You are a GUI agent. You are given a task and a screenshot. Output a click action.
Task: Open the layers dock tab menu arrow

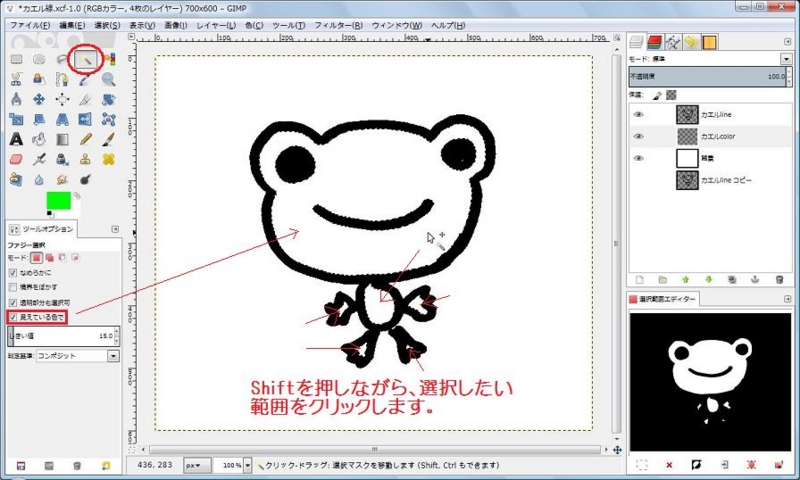[x=787, y=42]
